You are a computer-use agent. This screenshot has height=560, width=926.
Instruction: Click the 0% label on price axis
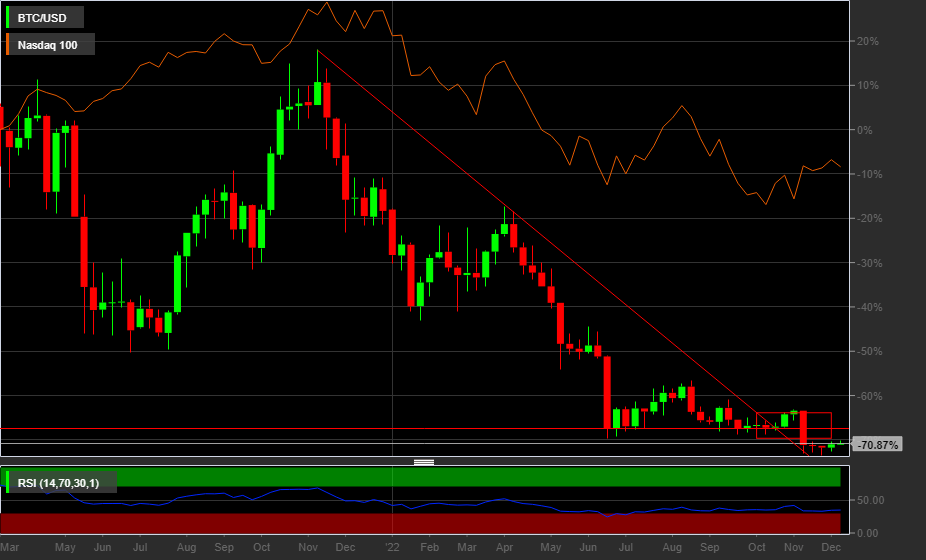pos(867,130)
